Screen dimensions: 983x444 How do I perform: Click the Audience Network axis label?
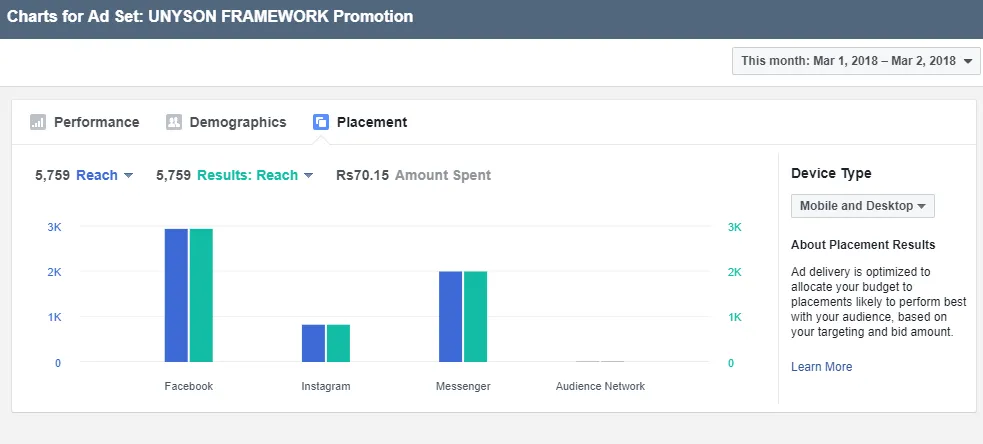[601, 386]
